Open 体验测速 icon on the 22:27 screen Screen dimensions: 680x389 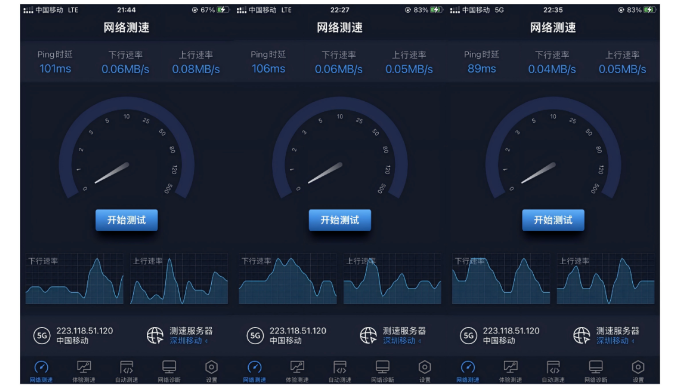pyautogui.click(x=297, y=367)
